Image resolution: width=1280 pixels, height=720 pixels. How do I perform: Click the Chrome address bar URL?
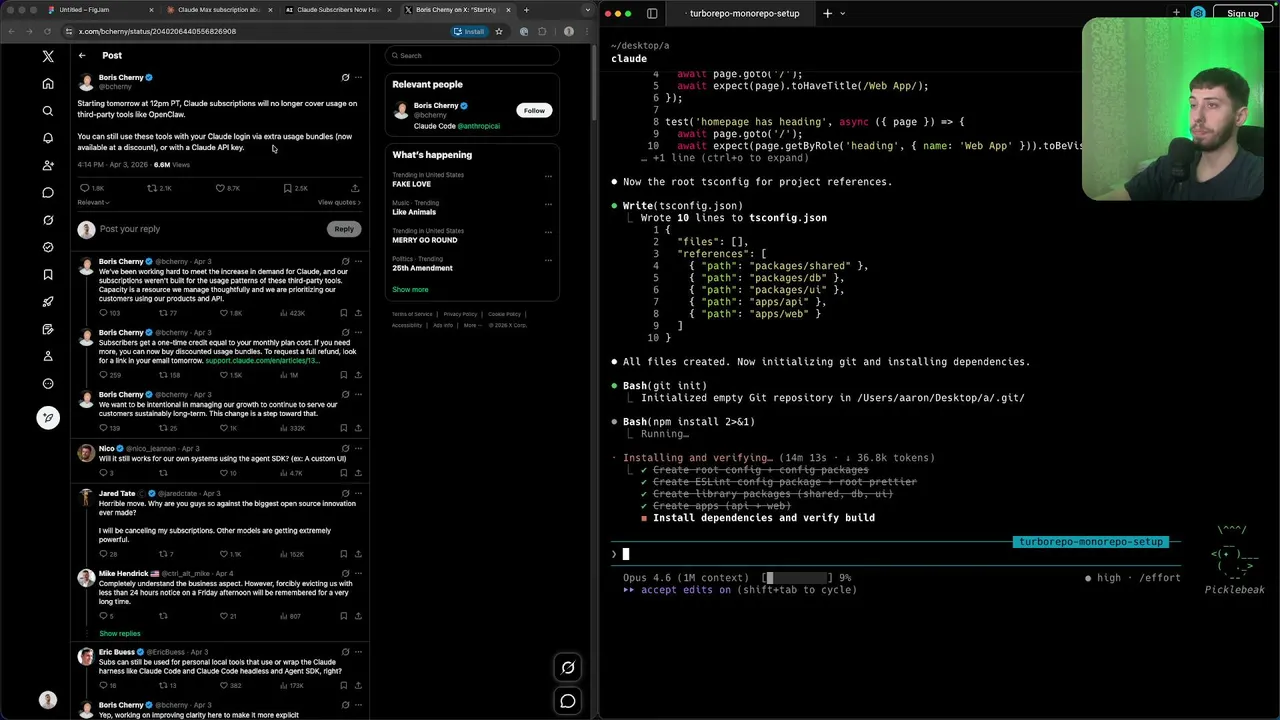point(158,31)
